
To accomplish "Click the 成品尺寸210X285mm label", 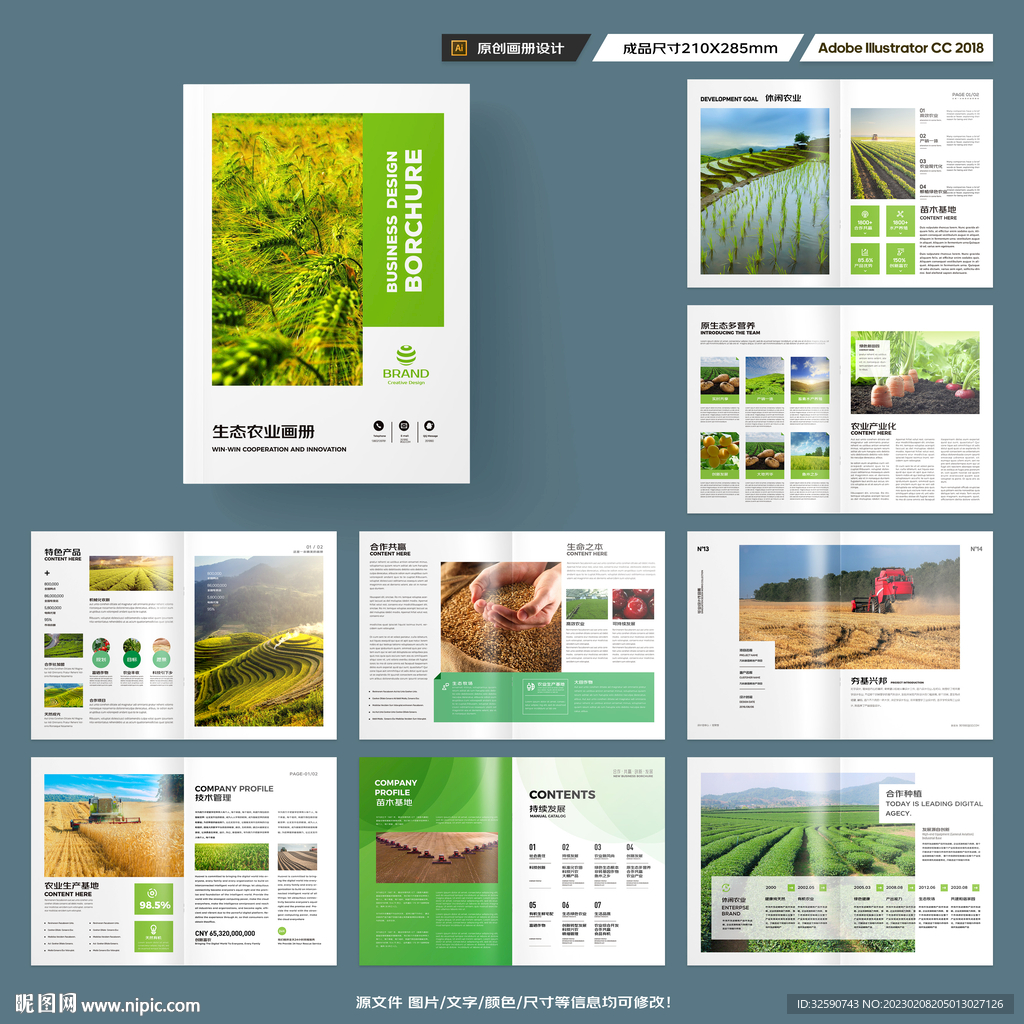I will coord(700,48).
